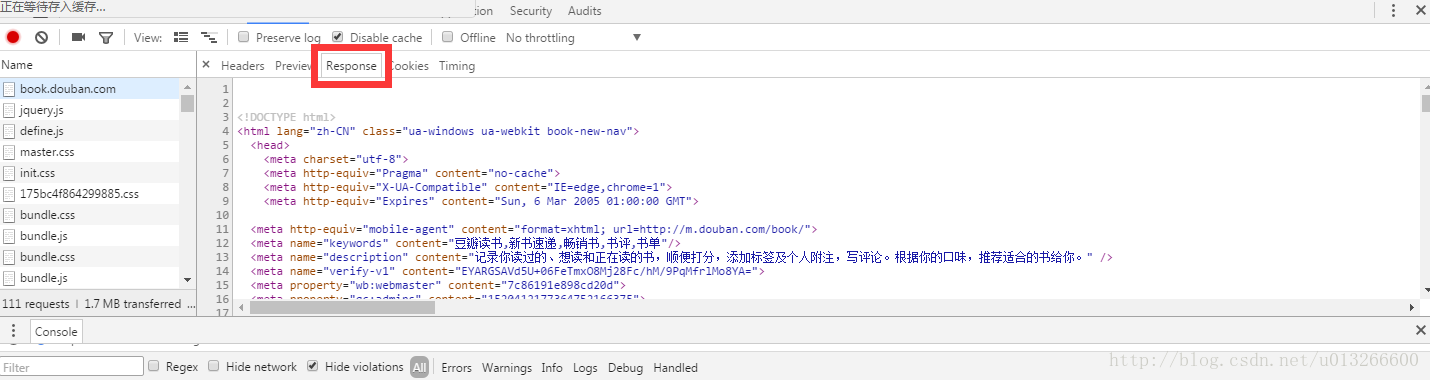Close the Console drawer
The height and width of the screenshot is (380, 1430).
tap(1421, 330)
